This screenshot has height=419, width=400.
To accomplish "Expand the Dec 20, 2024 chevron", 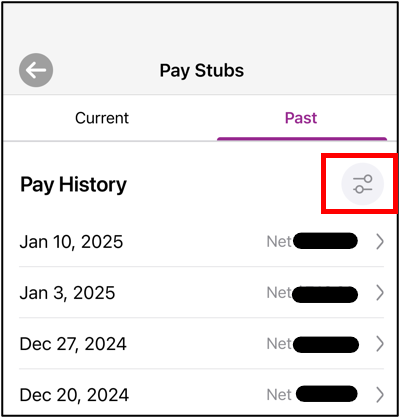I will [380, 395].
